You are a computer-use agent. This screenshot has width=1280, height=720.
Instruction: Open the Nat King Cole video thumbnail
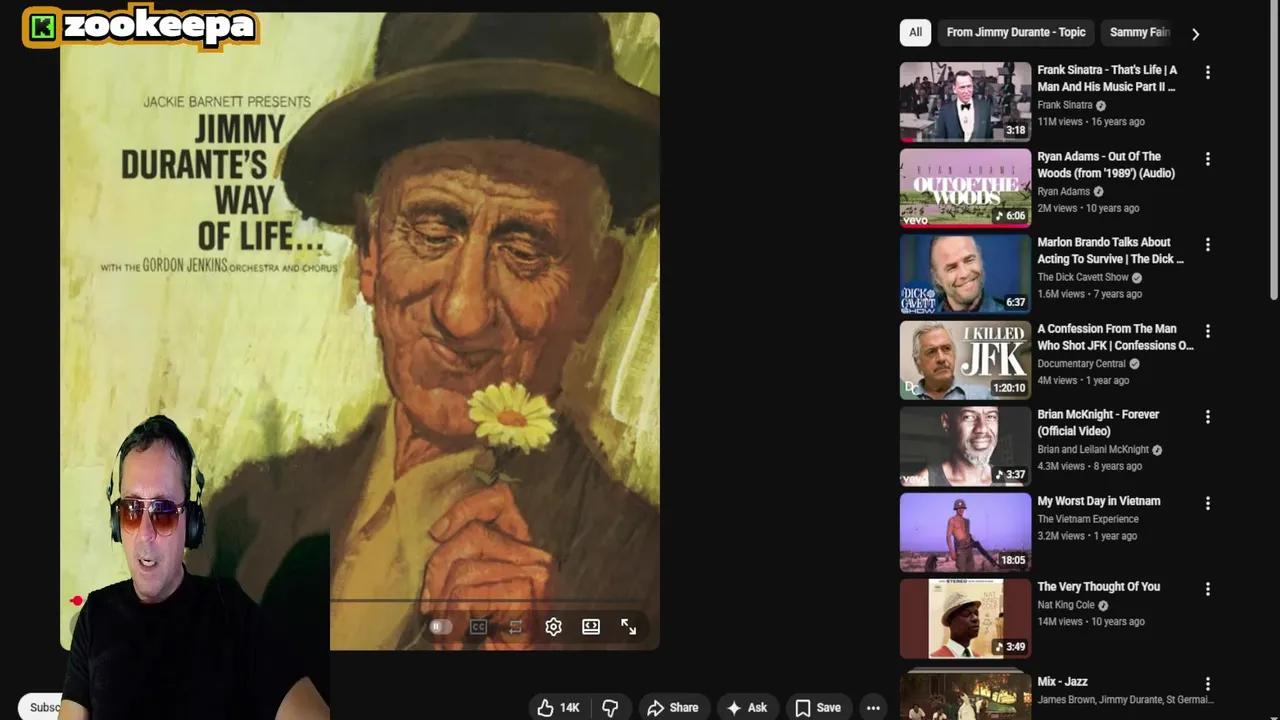(965, 618)
